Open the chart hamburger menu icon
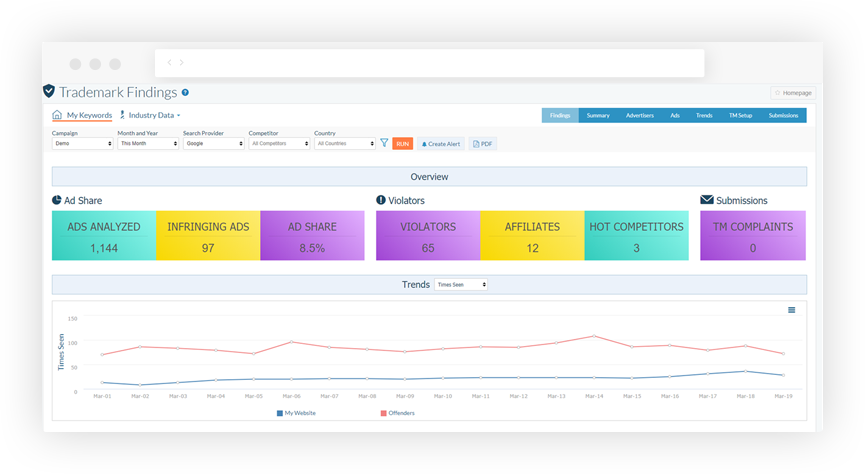Screen dimensions: 865x474 coord(792,310)
